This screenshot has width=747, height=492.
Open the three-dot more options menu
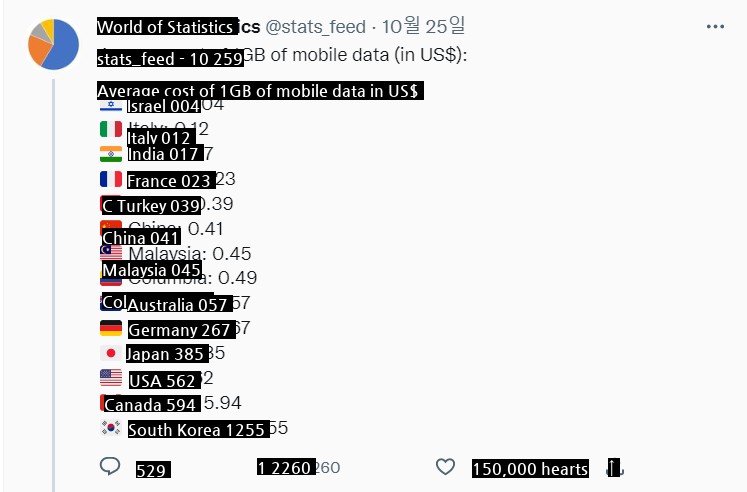pos(715,26)
